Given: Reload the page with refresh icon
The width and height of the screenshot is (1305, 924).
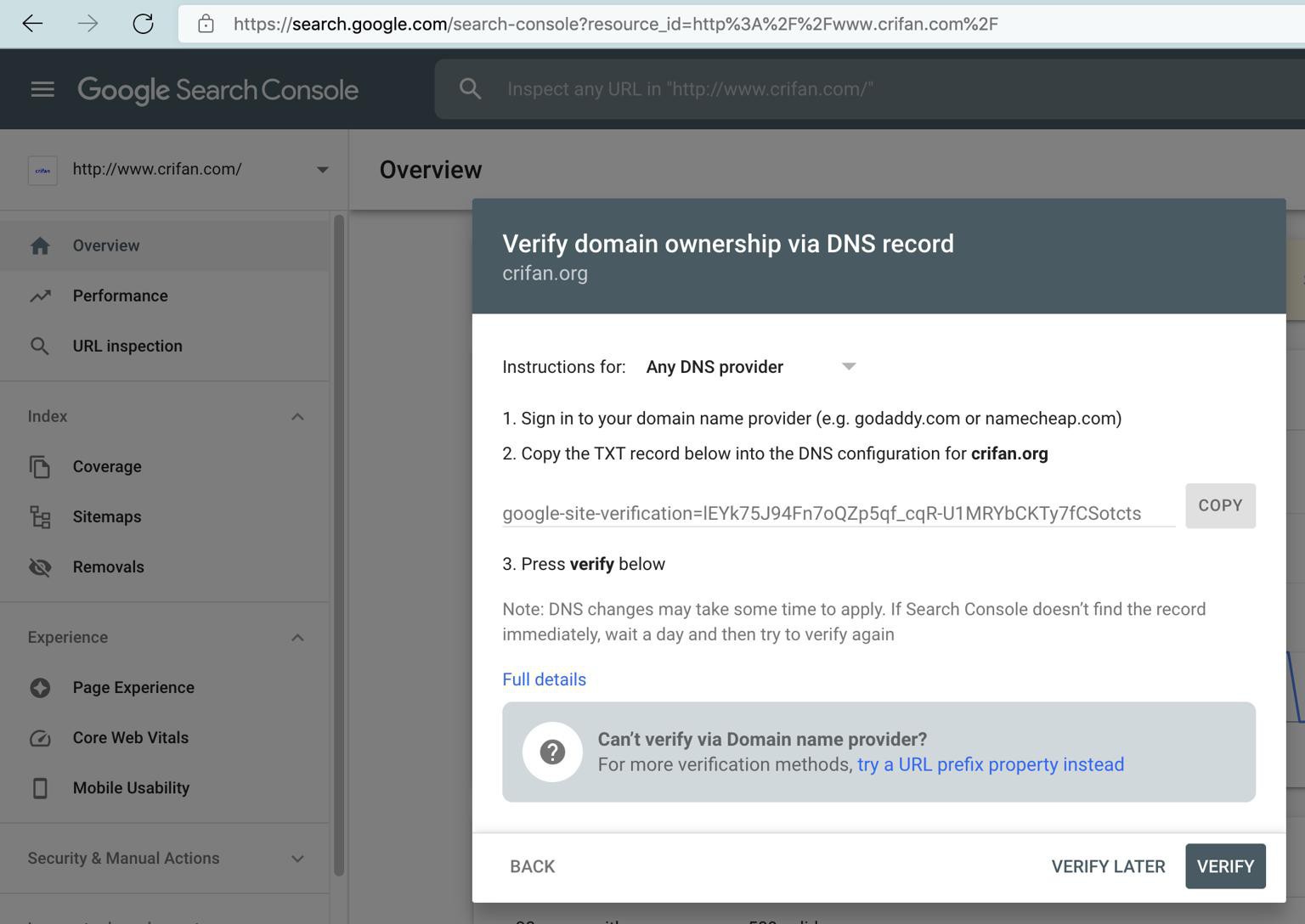Looking at the screenshot, I should pyautogui.click(x=143, y=24).
